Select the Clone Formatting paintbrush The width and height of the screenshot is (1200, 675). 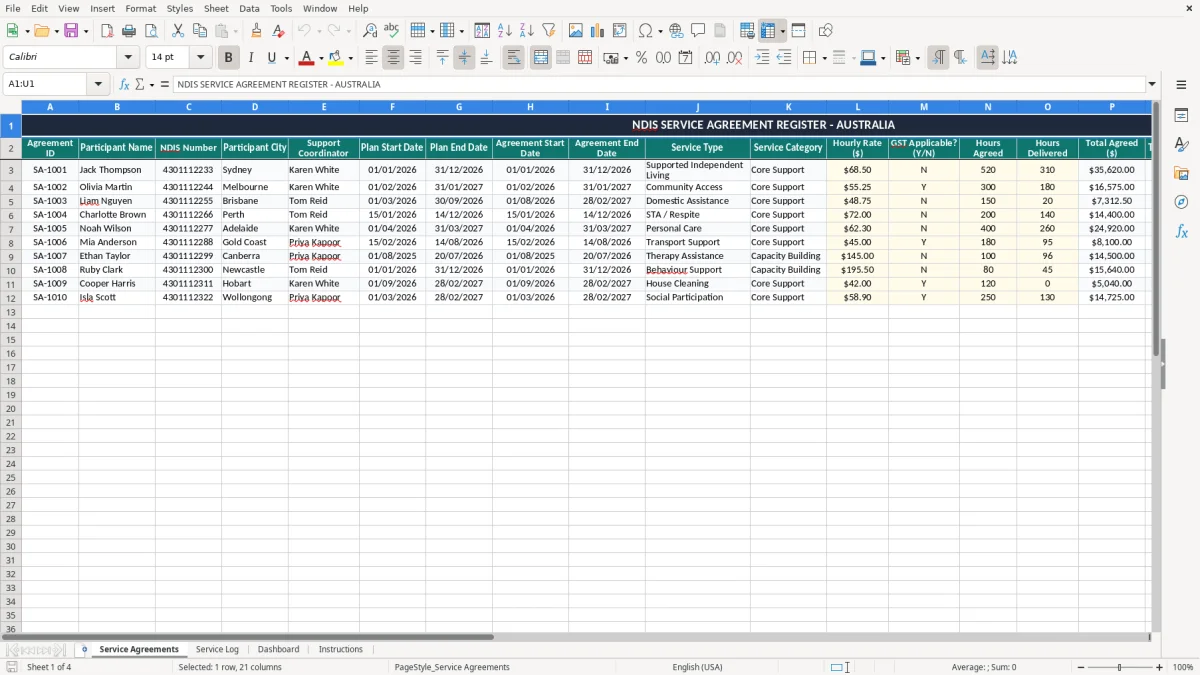(x=256, y=31)
